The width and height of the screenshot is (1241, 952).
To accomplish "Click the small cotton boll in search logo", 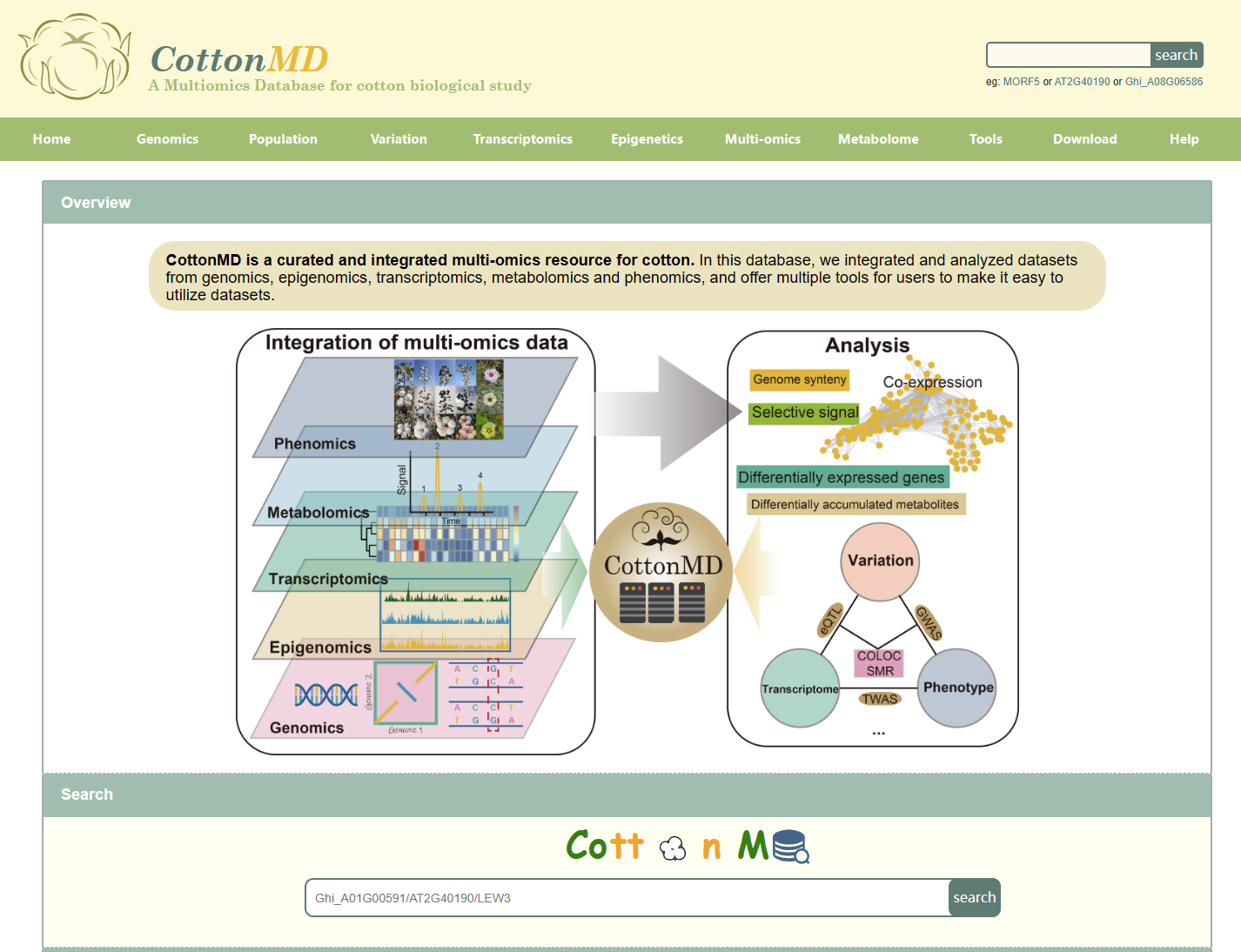I will pos(673,848).
